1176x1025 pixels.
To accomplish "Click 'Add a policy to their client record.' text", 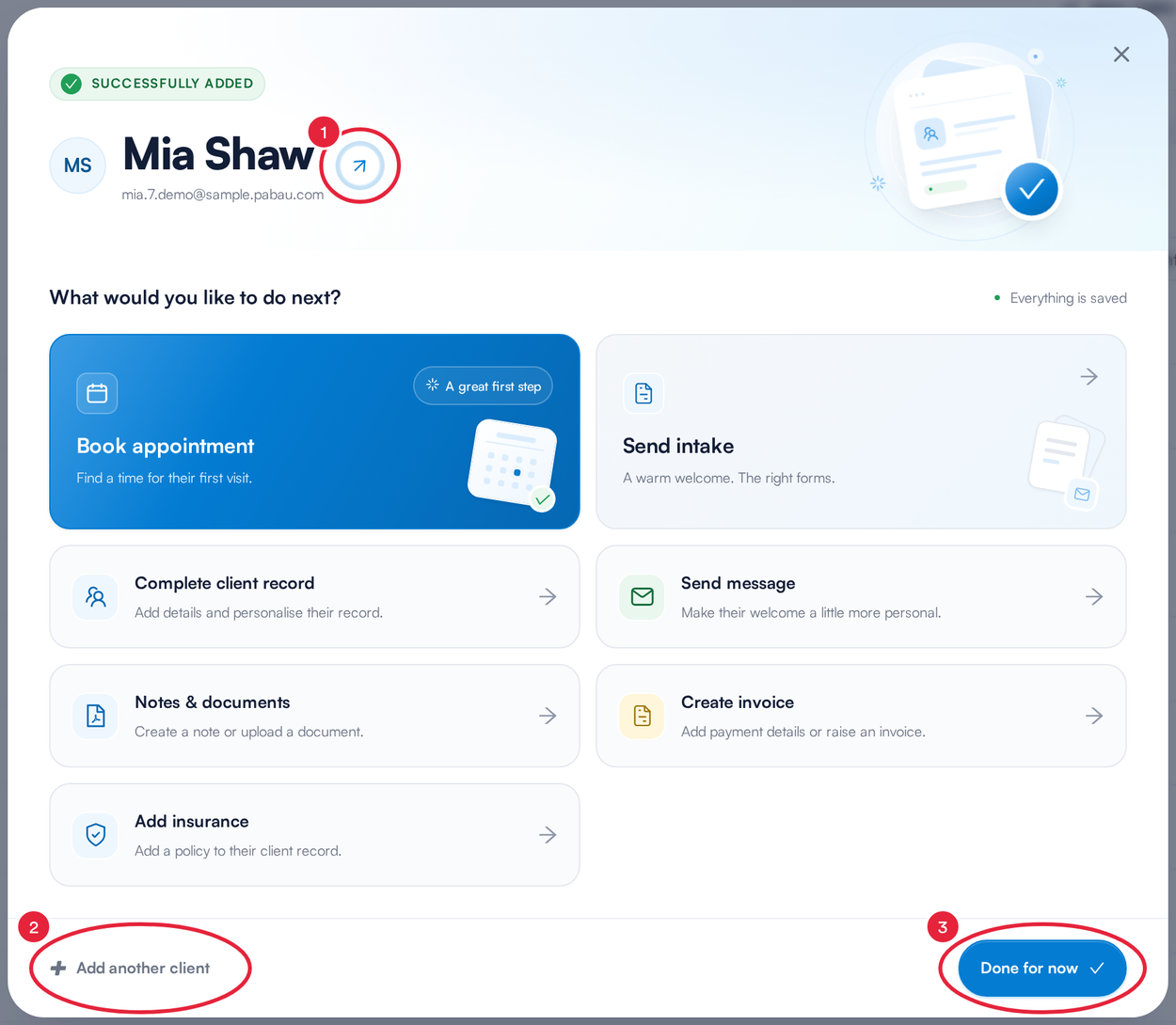I will 238,851.
